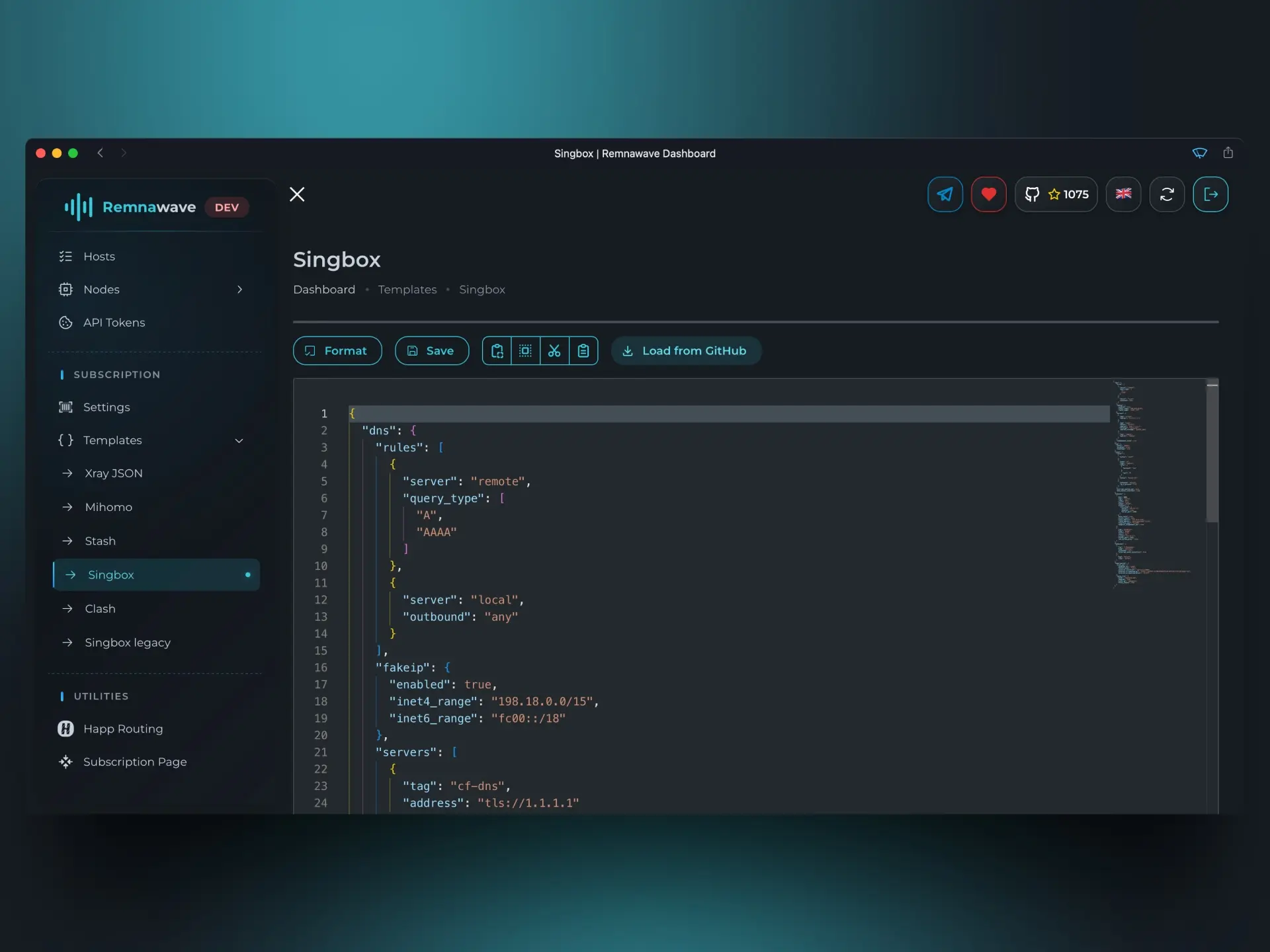Click the "query_type" key in the code

click(443, 498)
